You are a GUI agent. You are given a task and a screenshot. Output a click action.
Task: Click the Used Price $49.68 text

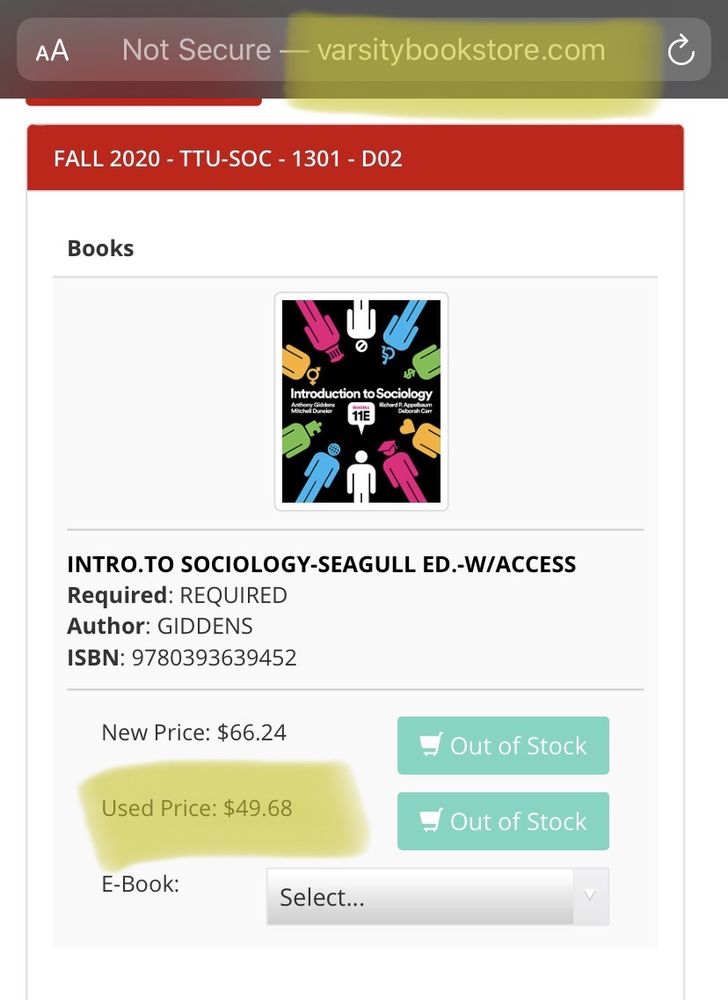[197, 808]
